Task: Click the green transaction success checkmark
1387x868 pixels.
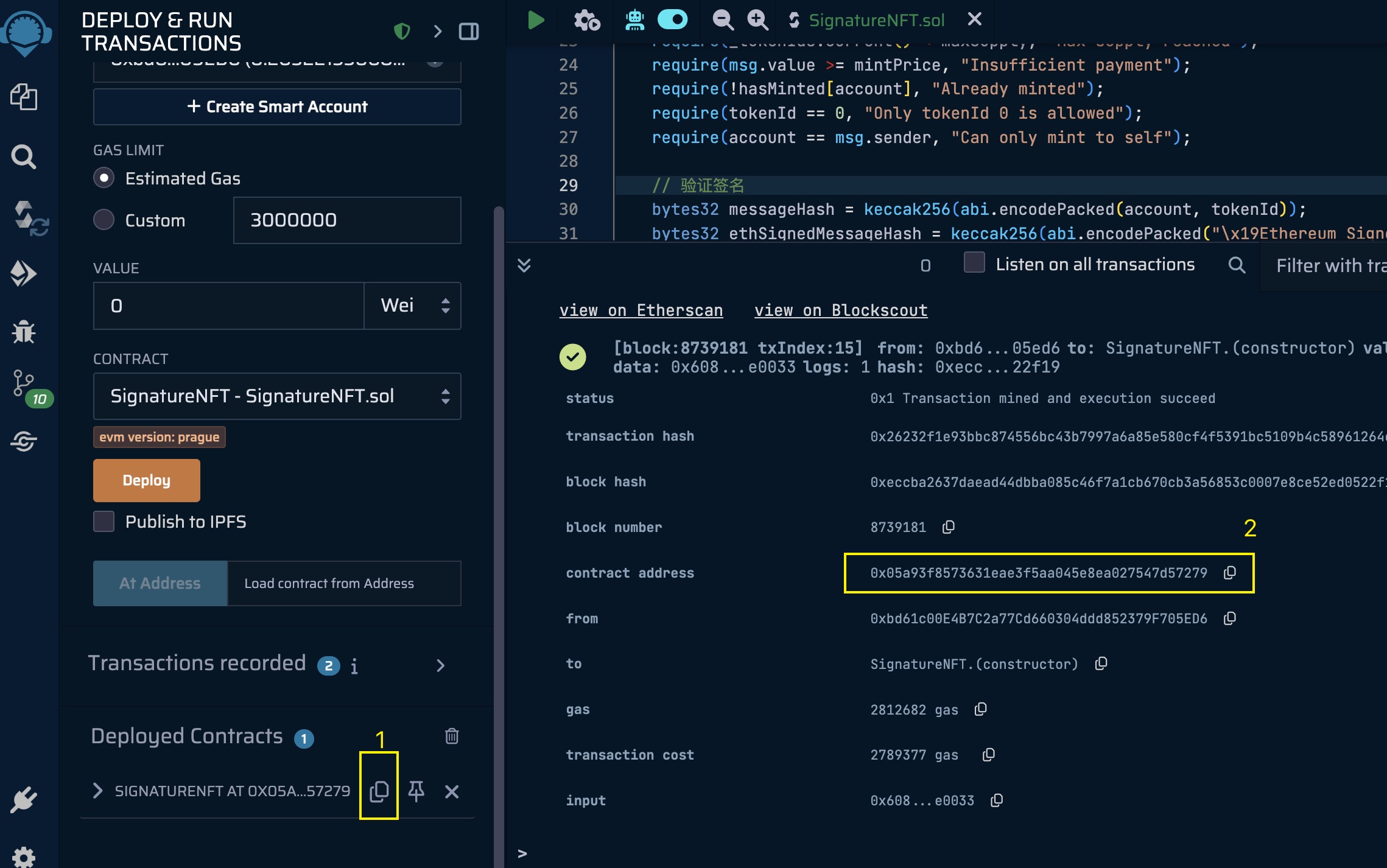Action: tap(573, 357)
